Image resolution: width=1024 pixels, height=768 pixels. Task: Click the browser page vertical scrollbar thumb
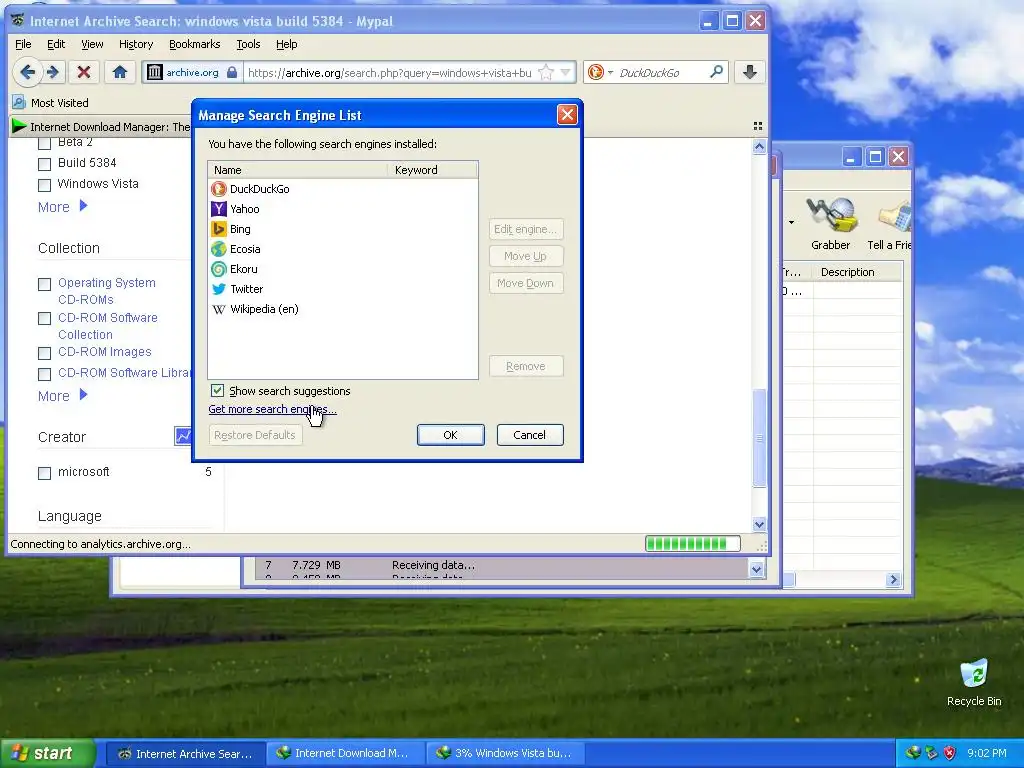[759, 438]
